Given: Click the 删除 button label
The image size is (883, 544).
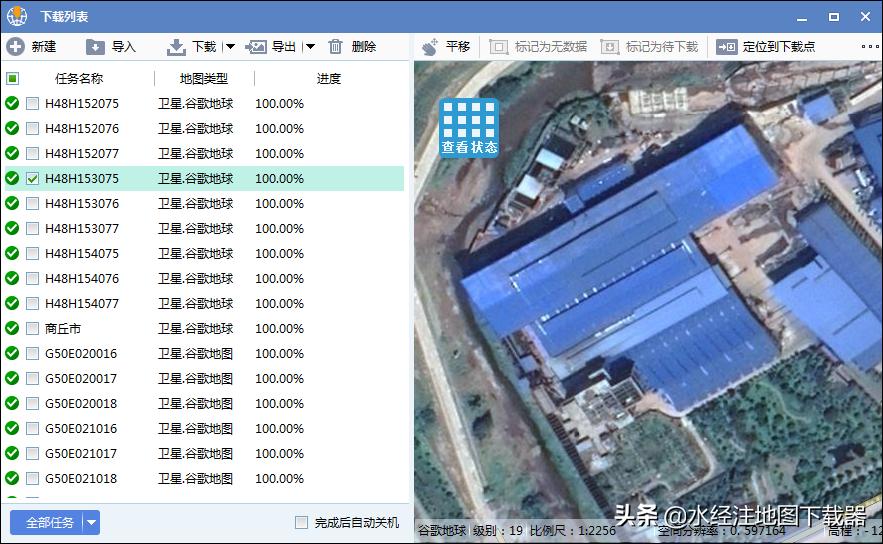Looking at the screenshot, I should click(364, 47).
